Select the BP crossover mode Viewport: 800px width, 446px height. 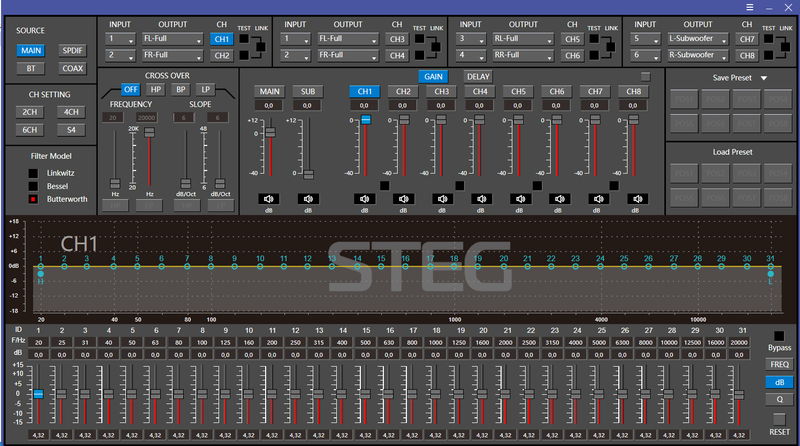point(181,89)
